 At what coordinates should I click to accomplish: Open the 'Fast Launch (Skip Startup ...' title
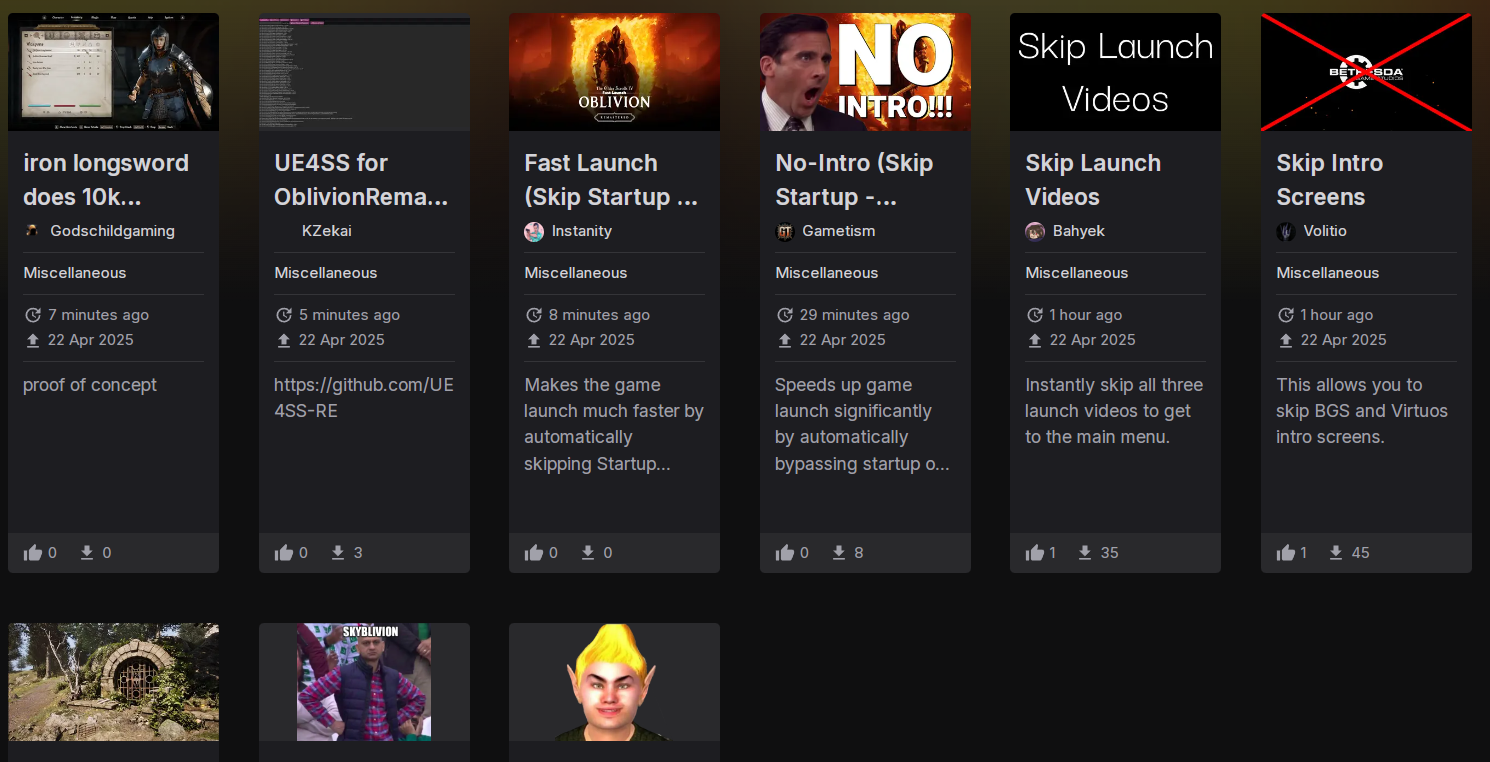(611, 180)
